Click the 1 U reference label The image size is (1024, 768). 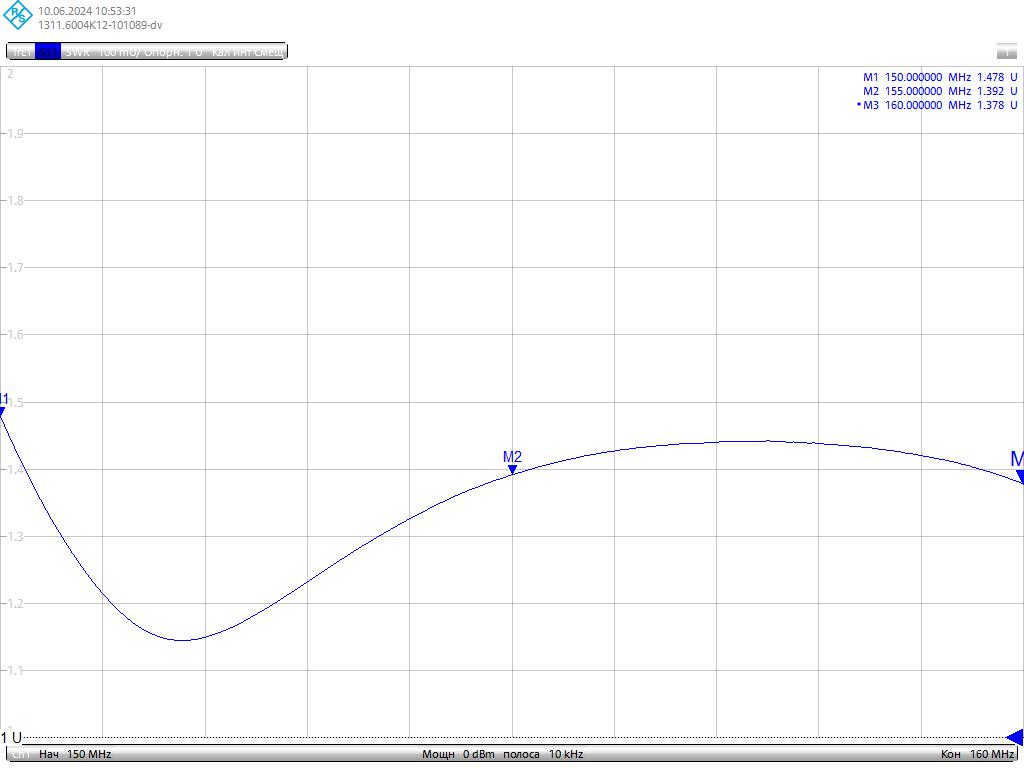[x=11, y=738]
